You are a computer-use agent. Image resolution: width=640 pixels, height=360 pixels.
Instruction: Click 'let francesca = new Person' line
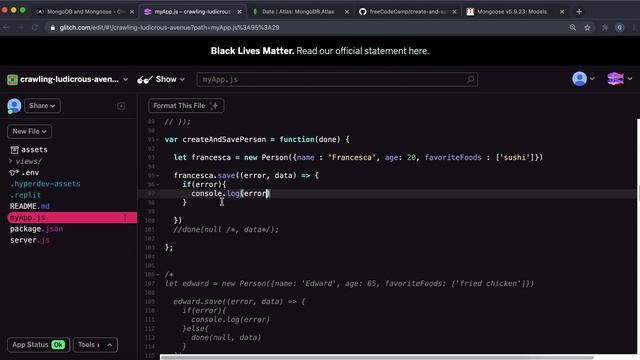click(358, 158)
